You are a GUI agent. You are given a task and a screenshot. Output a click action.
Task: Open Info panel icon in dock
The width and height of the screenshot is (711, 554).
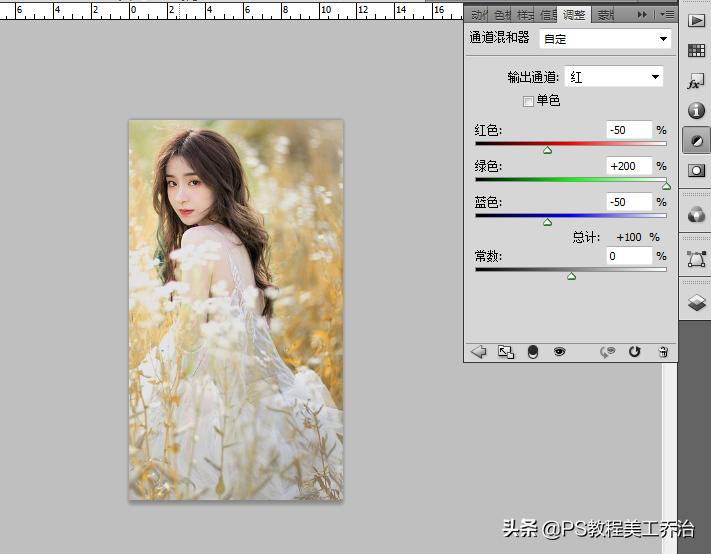pyautogui.click(x=696, y=110)
